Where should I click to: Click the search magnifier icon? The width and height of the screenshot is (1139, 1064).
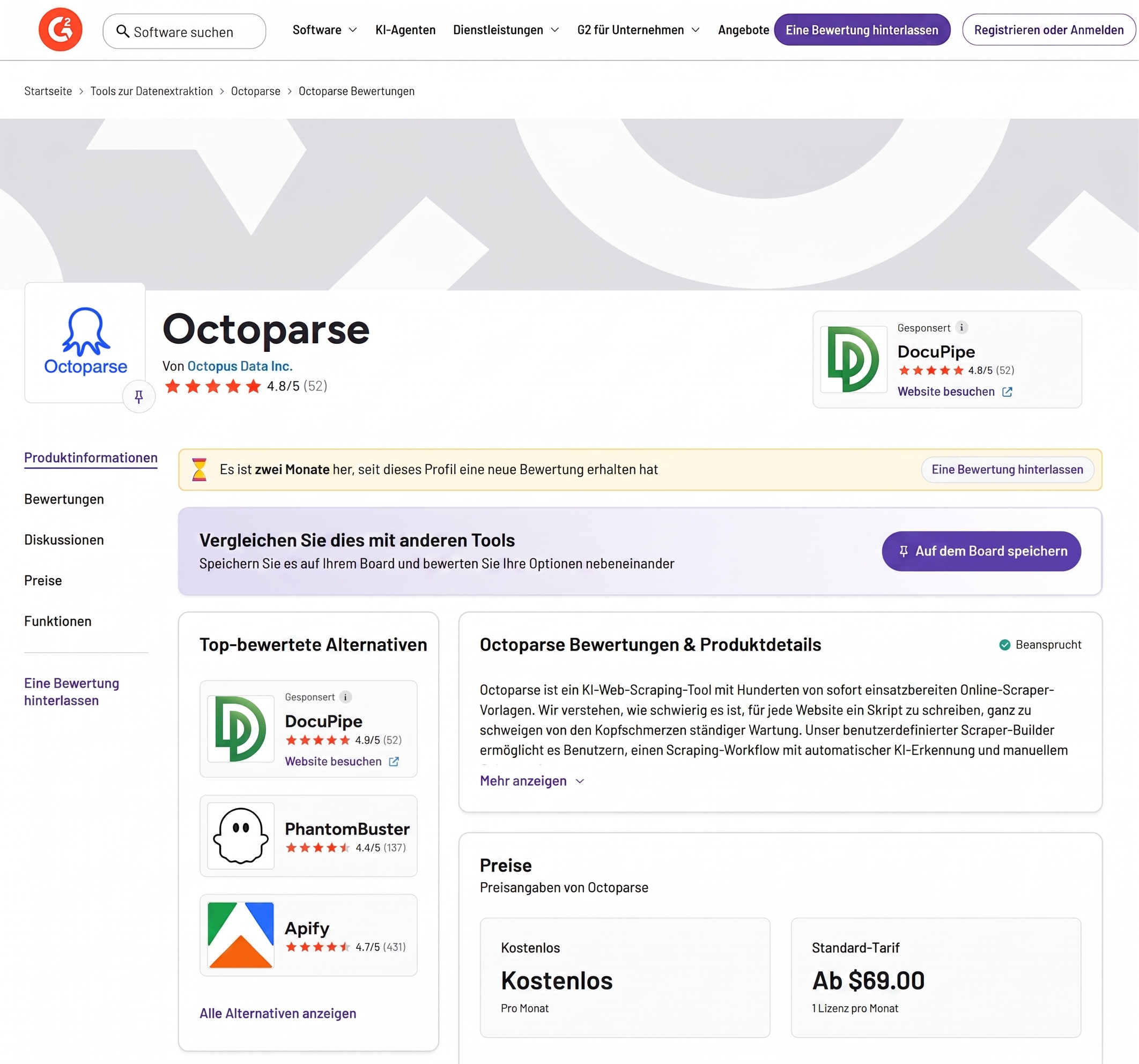[x=123, y=31]
